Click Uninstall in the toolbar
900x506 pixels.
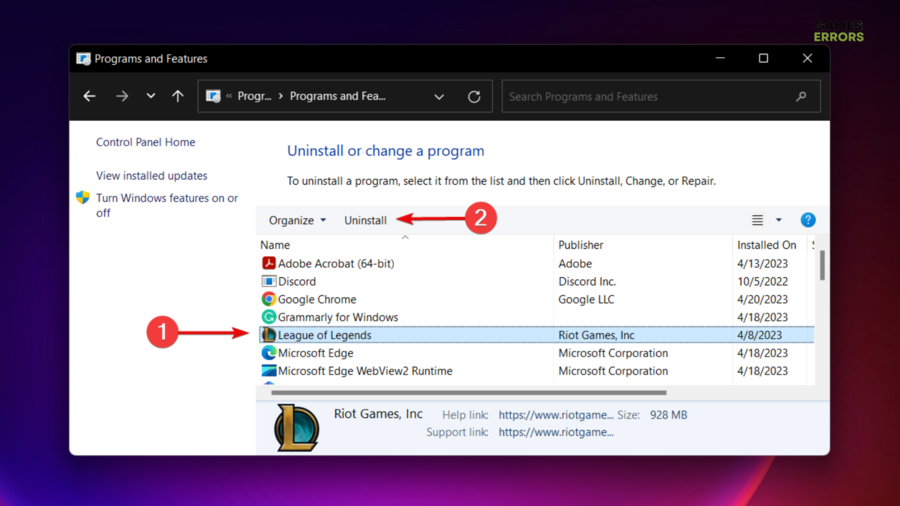365,221
